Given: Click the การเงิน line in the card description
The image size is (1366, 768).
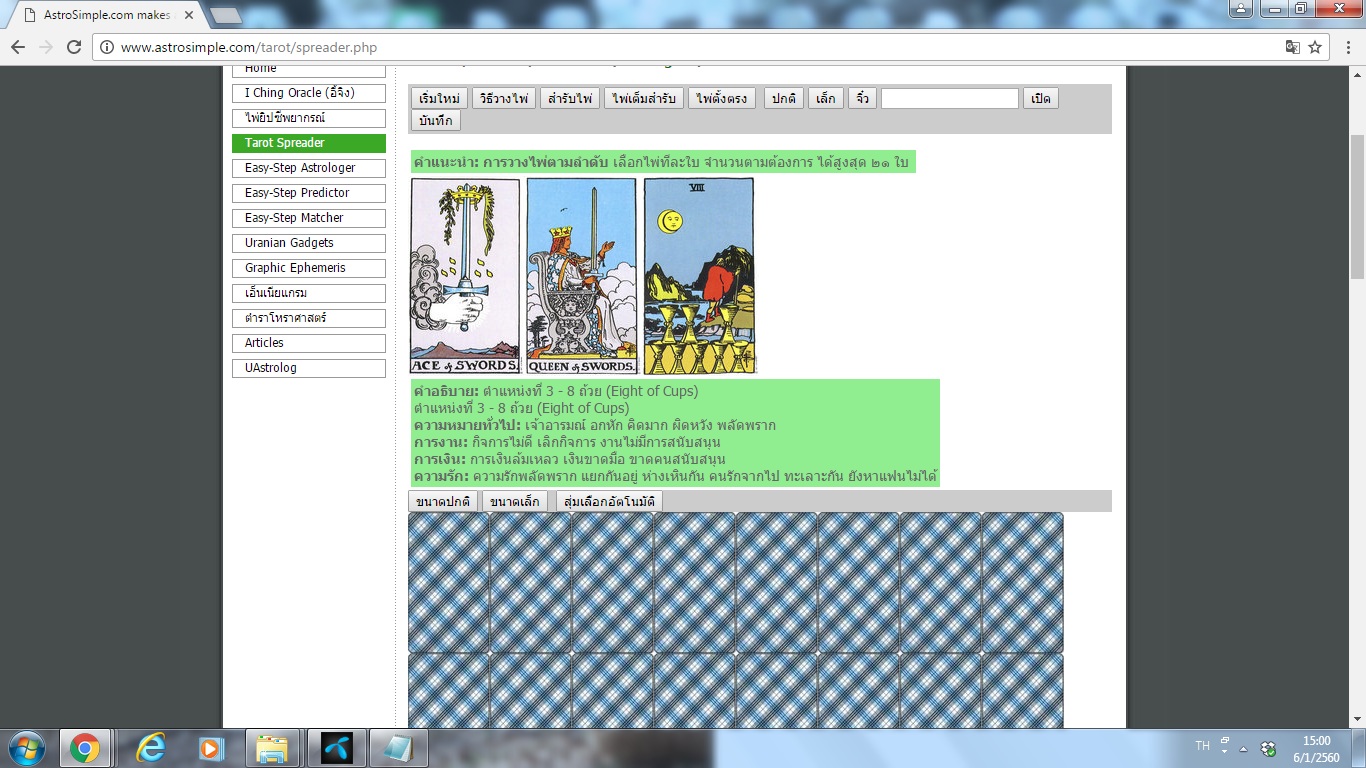Looking at the screenshot, I should pyautogui.click(x=569, y=459).
